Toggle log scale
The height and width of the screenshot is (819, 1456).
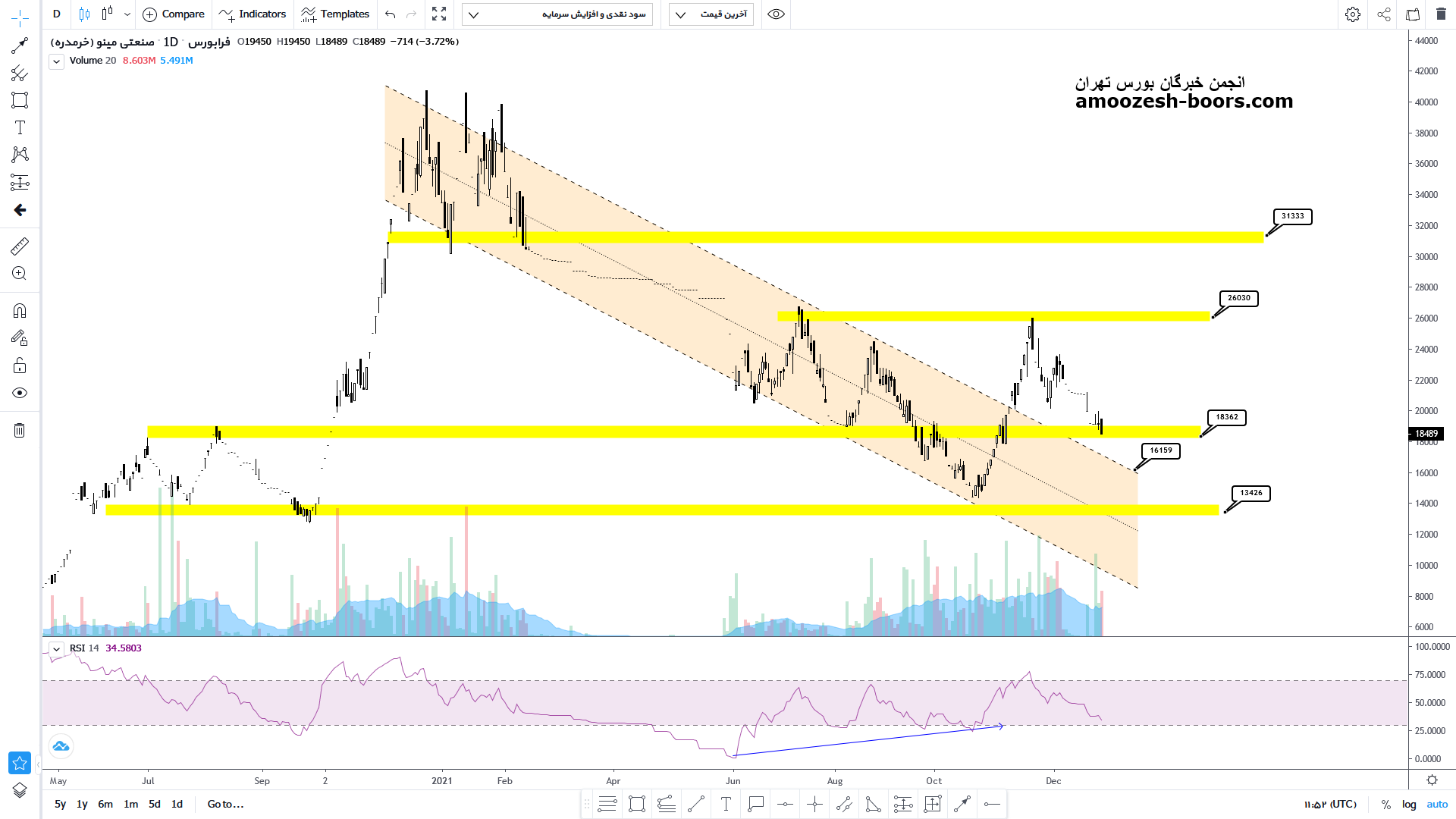tap(1409, 805)
